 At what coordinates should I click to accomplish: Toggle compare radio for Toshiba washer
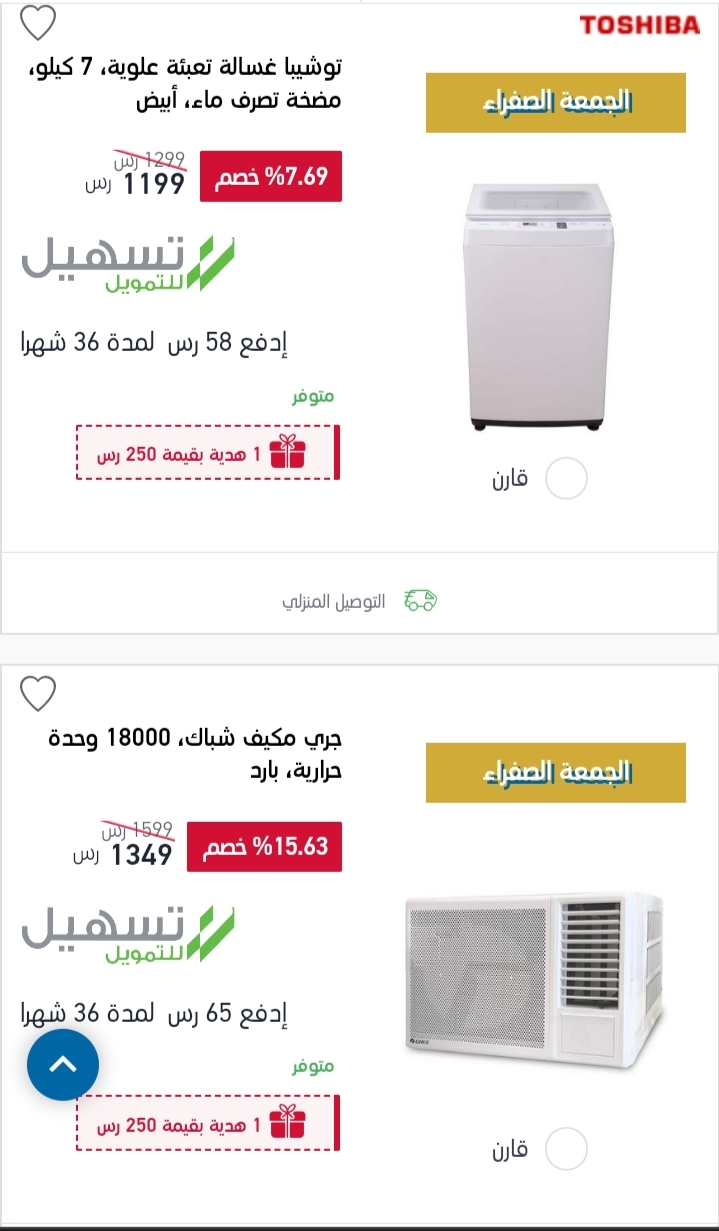coord(566,479)
